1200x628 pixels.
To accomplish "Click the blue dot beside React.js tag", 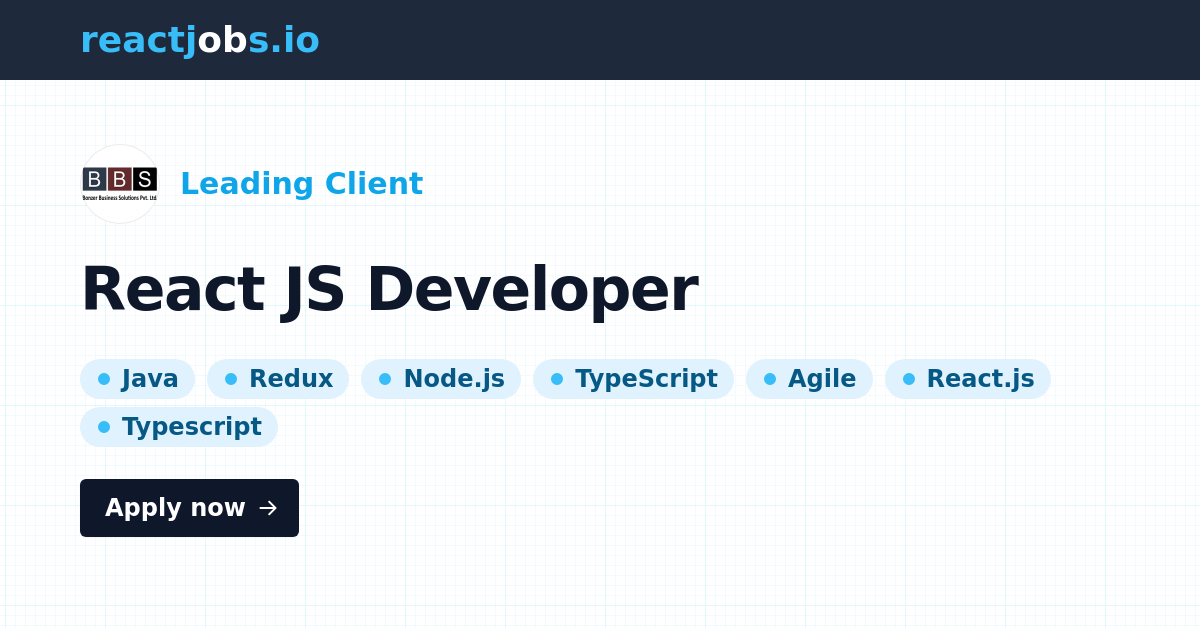I will coord(908,379).
